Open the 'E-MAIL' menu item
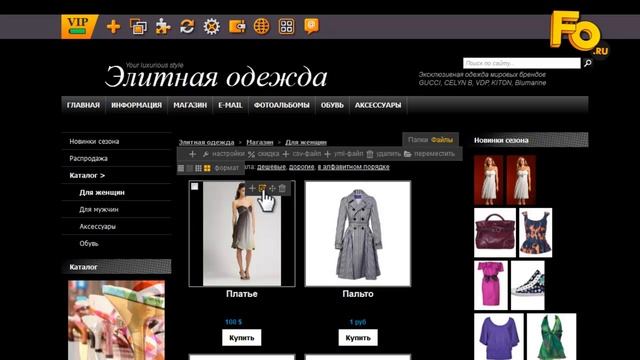640x360 pixels. point(230,105)
